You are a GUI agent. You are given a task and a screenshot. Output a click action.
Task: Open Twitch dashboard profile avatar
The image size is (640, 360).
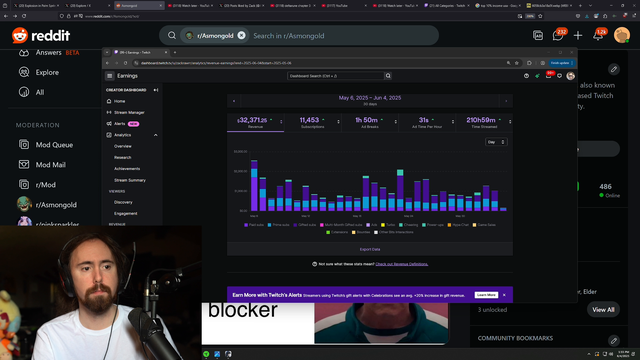(x=571, y=76)
